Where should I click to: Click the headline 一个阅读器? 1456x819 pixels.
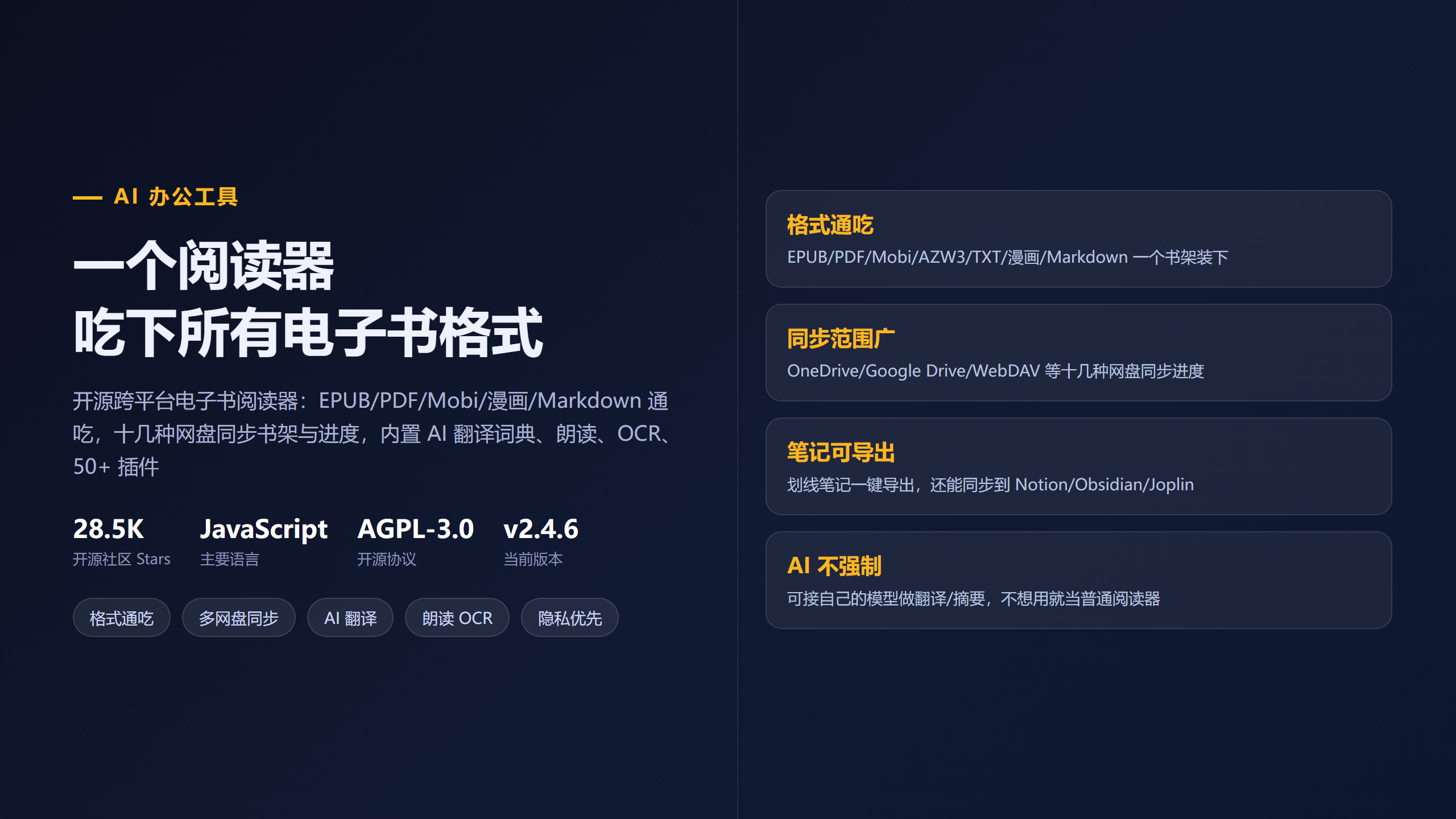pyautogui.click(x=203, y=266)
